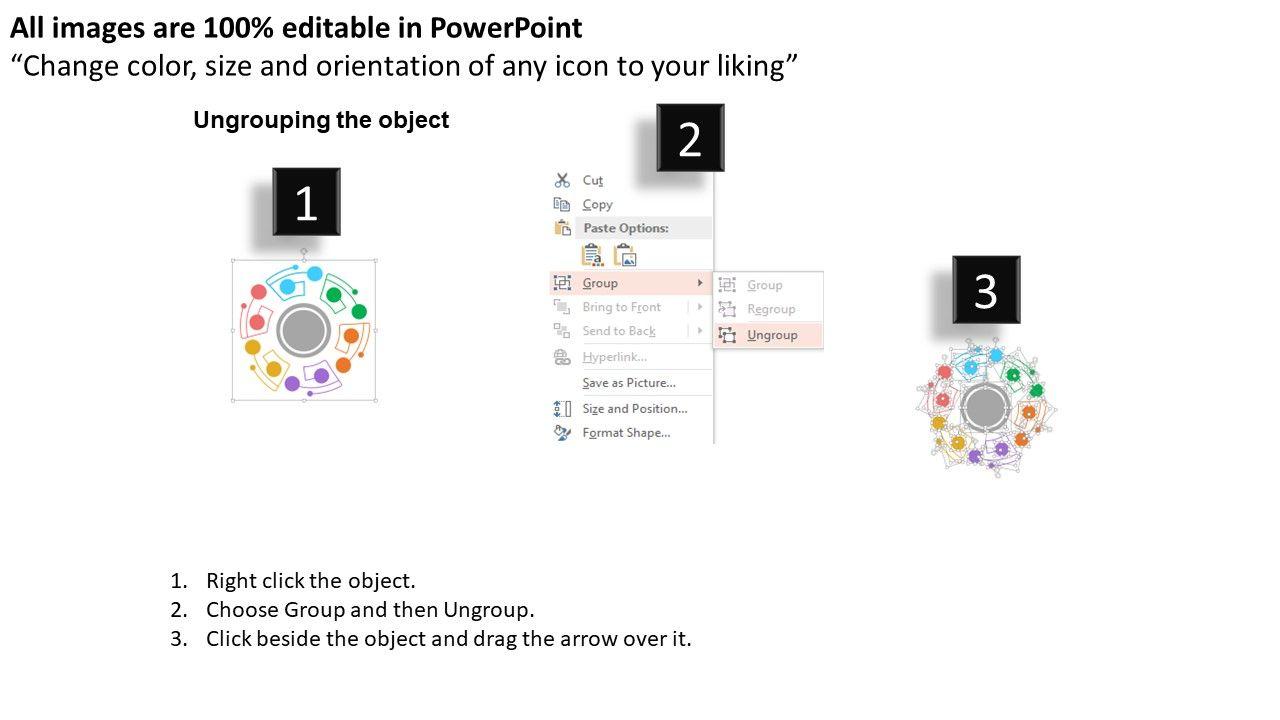Click the Regroup submenu entry
Screen dimensions: 1280x720
[x=771, y=309]
